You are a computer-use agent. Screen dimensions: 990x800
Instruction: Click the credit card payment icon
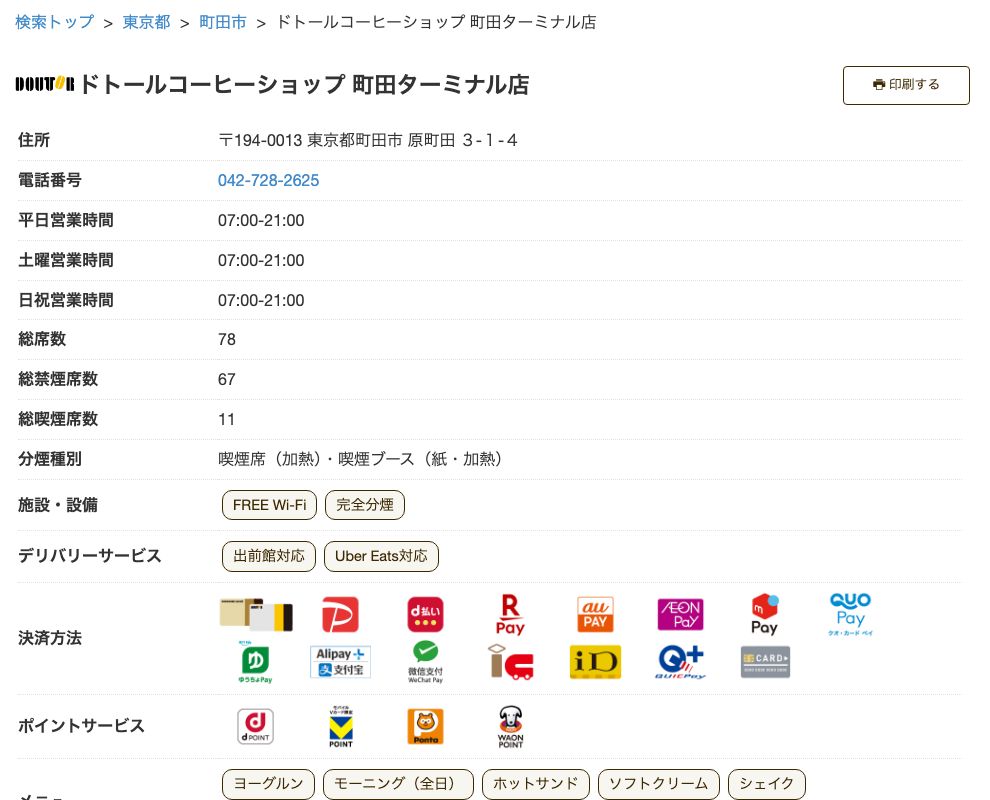click(256, 614)
